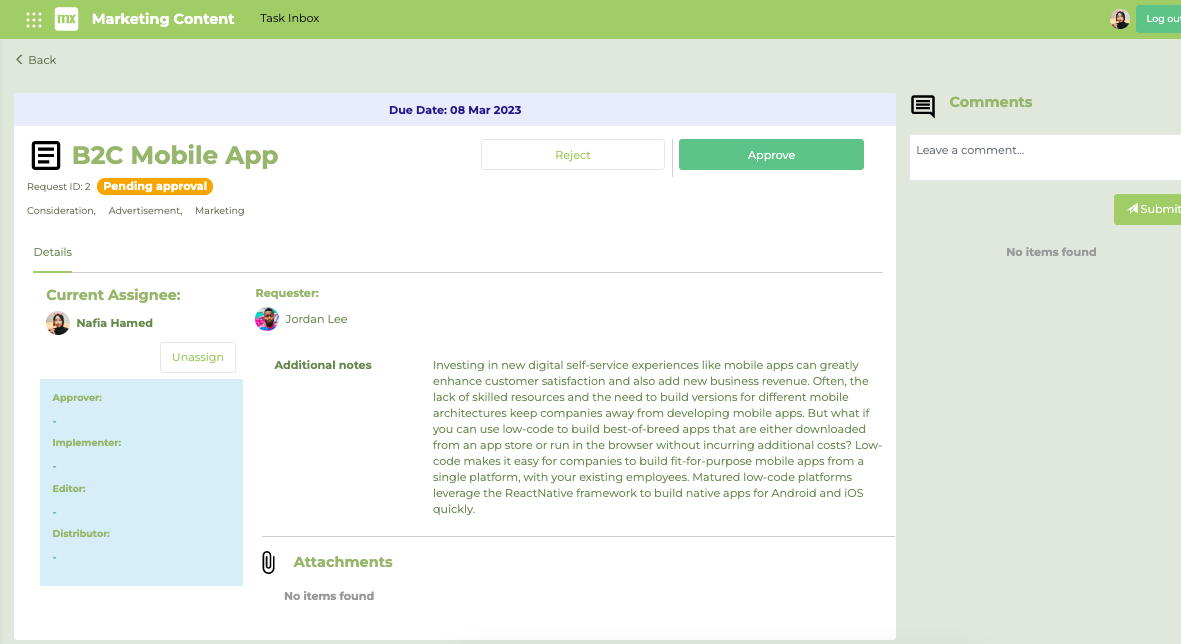Open your profile avatar in the top bar
Viewport: 1181px width, 644px height.
coord(1120,18)
